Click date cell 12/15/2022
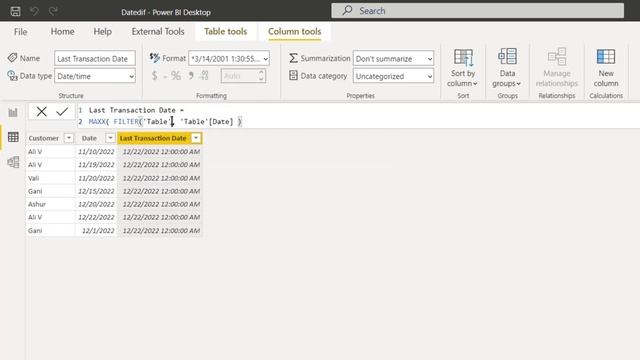Image resolution: width=640 pixels, height=360 pixels. 96,191
